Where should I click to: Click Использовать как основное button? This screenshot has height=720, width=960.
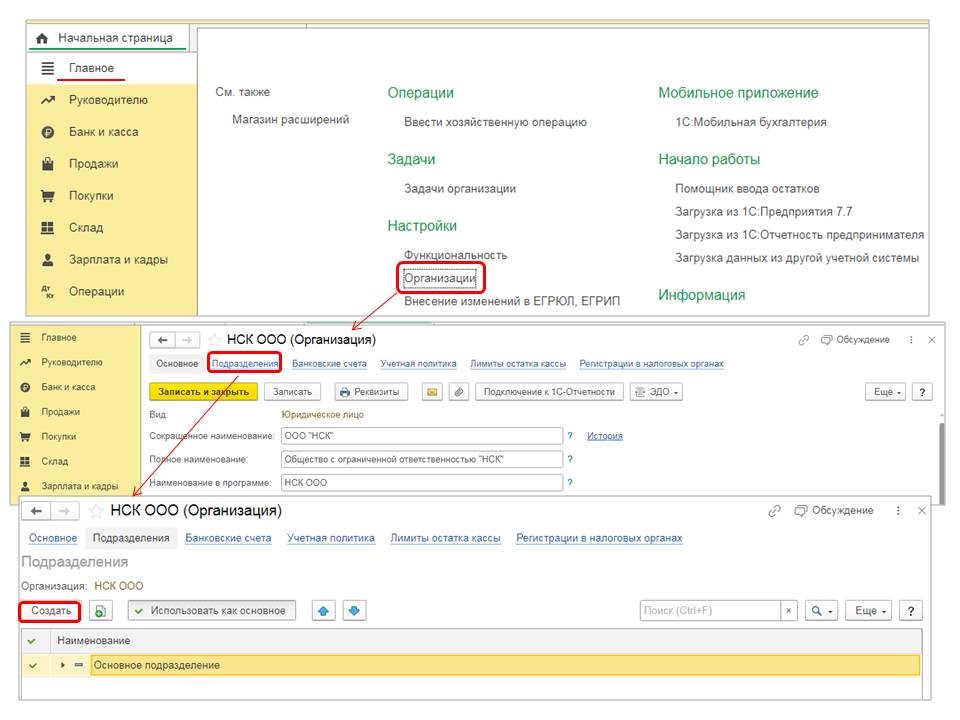[211, 611]
